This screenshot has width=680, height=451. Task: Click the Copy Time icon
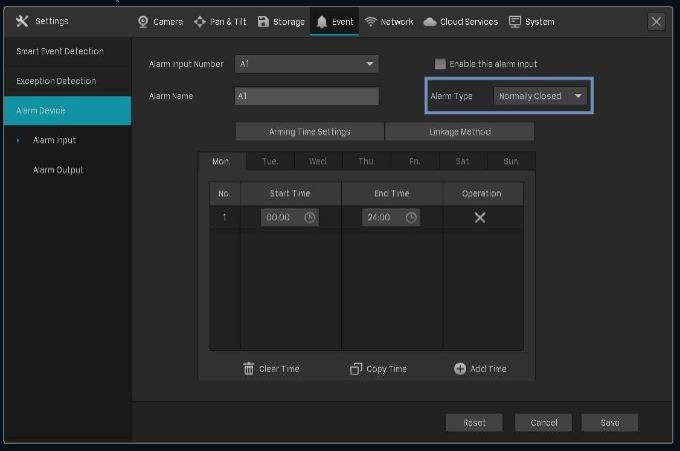pyautogui.click(x=356, y=368)
